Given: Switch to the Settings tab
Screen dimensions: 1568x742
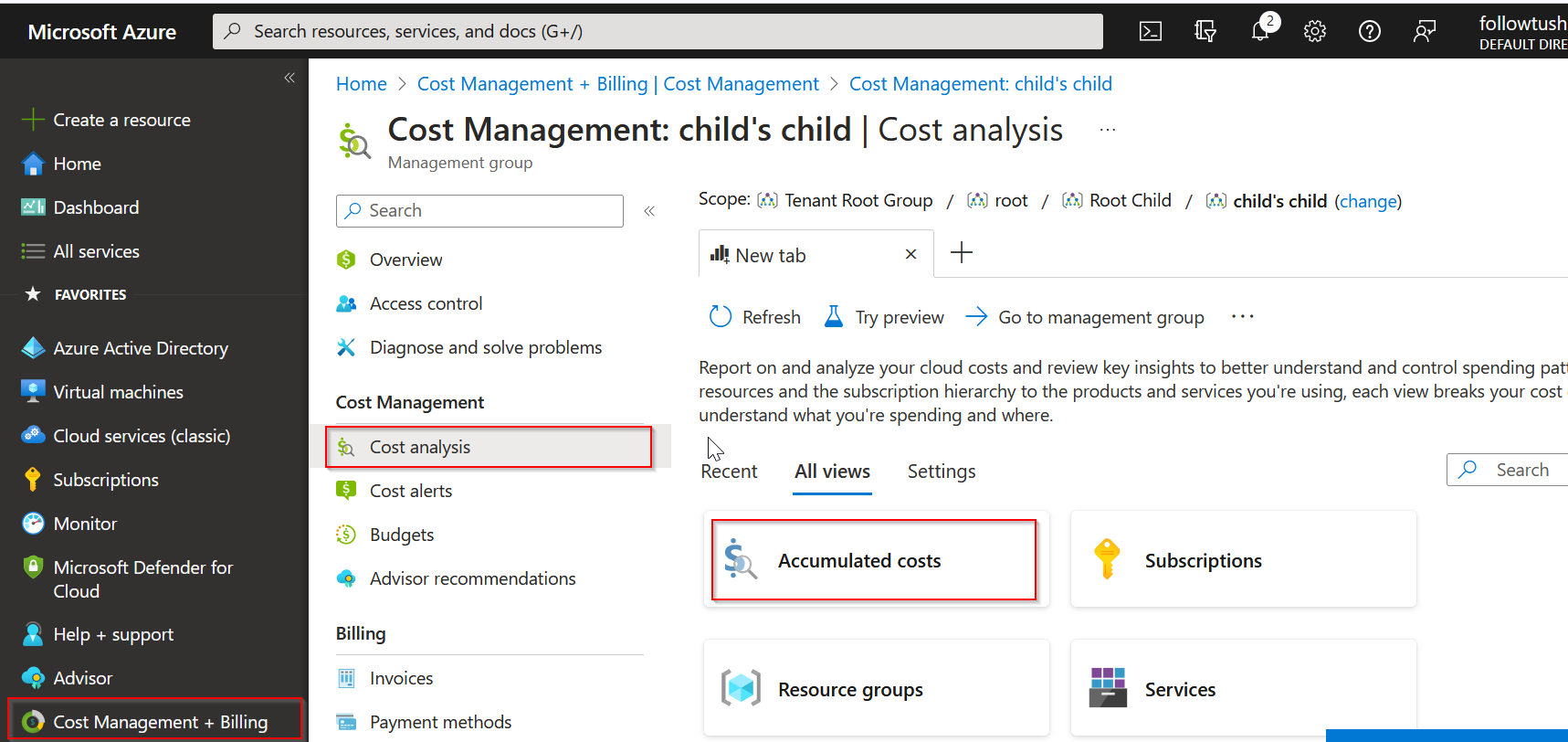Looking at the screenshot, I should 942,472.
